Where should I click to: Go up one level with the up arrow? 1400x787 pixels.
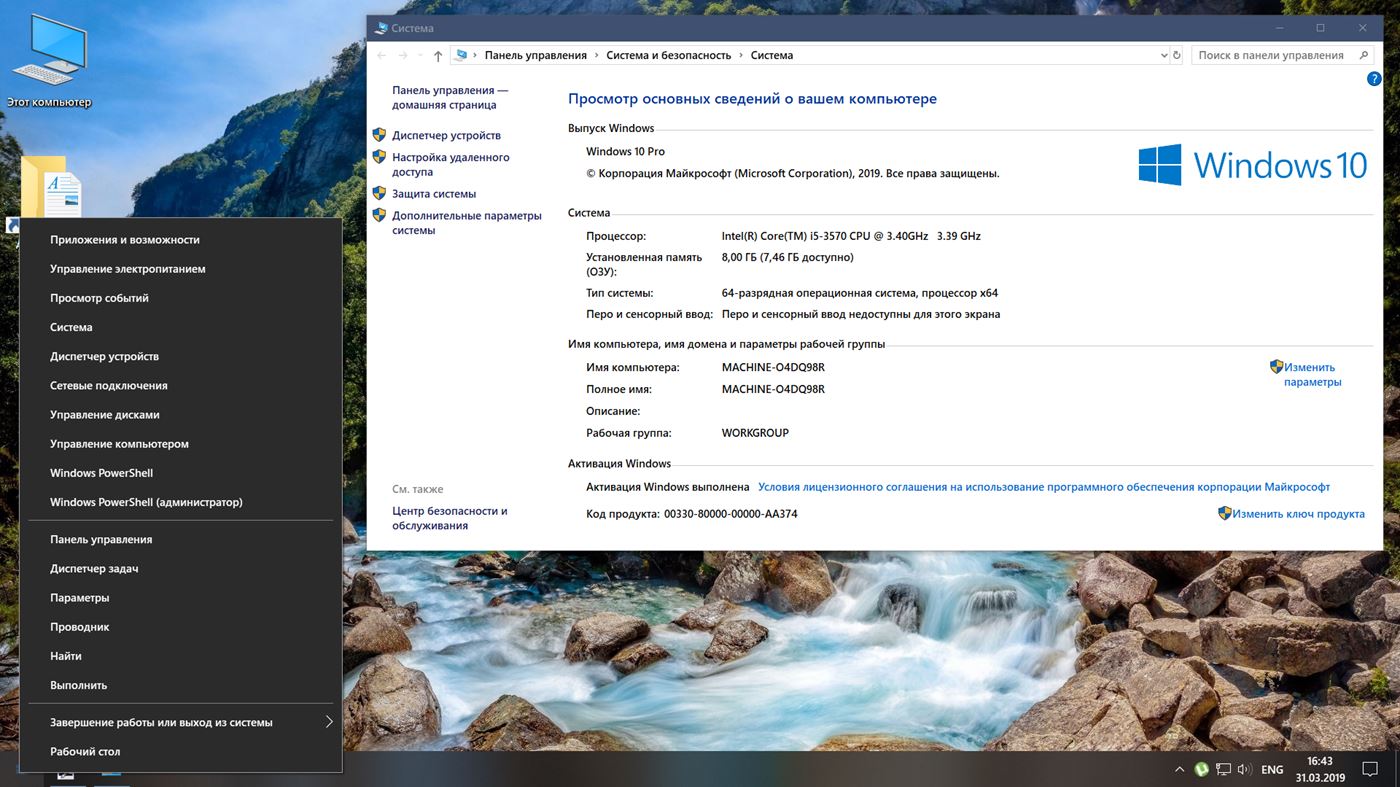point(438,56)
